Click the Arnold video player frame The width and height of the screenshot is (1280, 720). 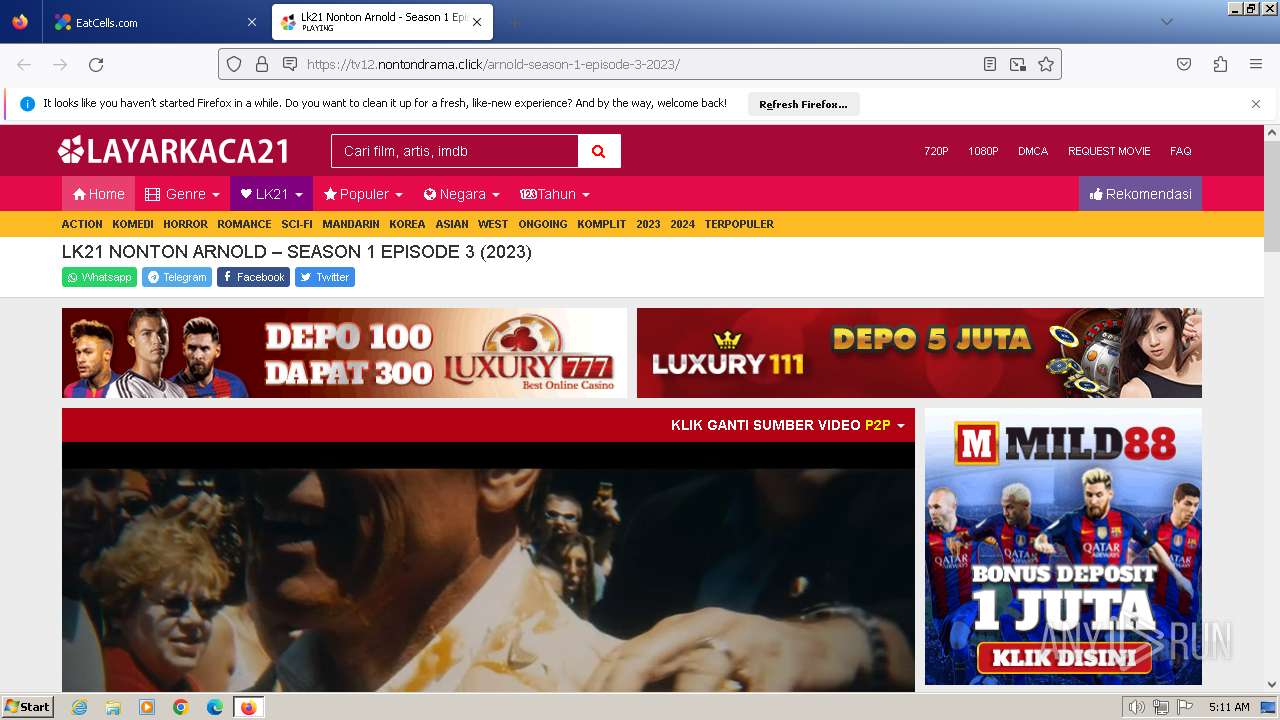(x=488, y=567)
